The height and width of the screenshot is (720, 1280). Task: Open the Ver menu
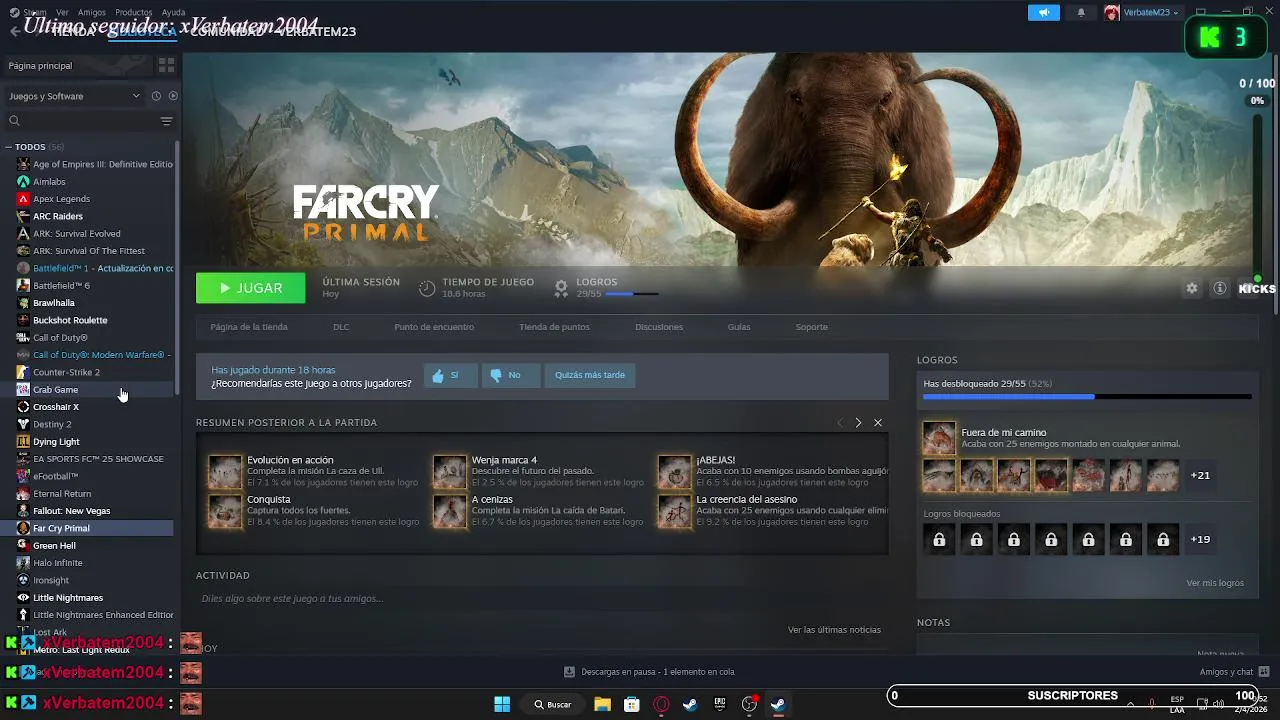pyautogui.click(x=62, y=12)
